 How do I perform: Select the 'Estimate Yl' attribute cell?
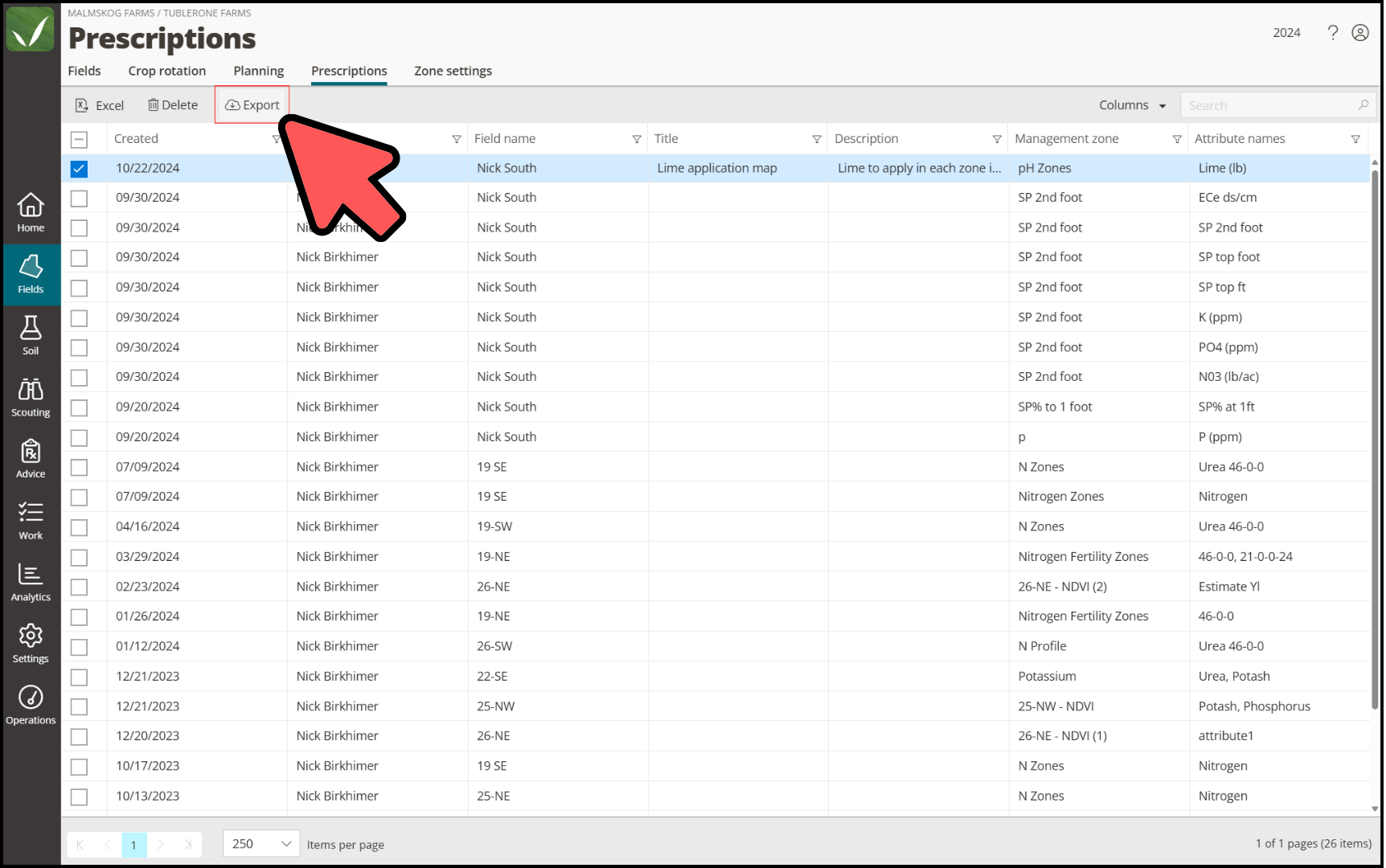click(x=1228, y=587)
